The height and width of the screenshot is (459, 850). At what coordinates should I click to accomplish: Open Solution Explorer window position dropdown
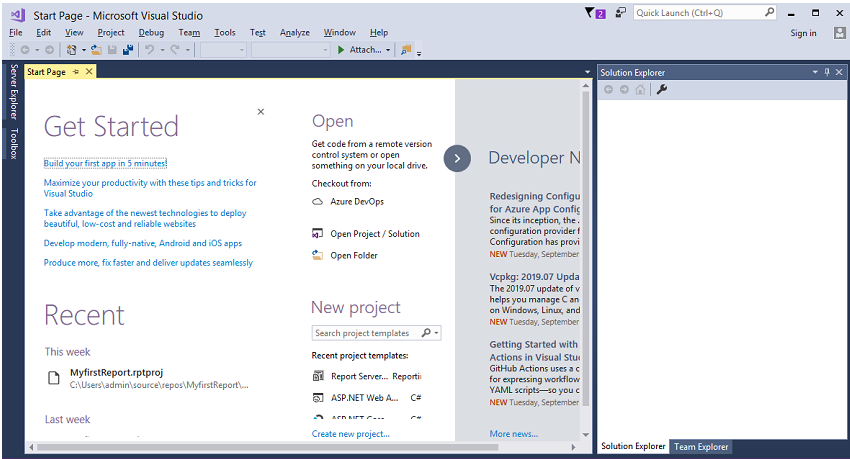(x=814, y=72)
